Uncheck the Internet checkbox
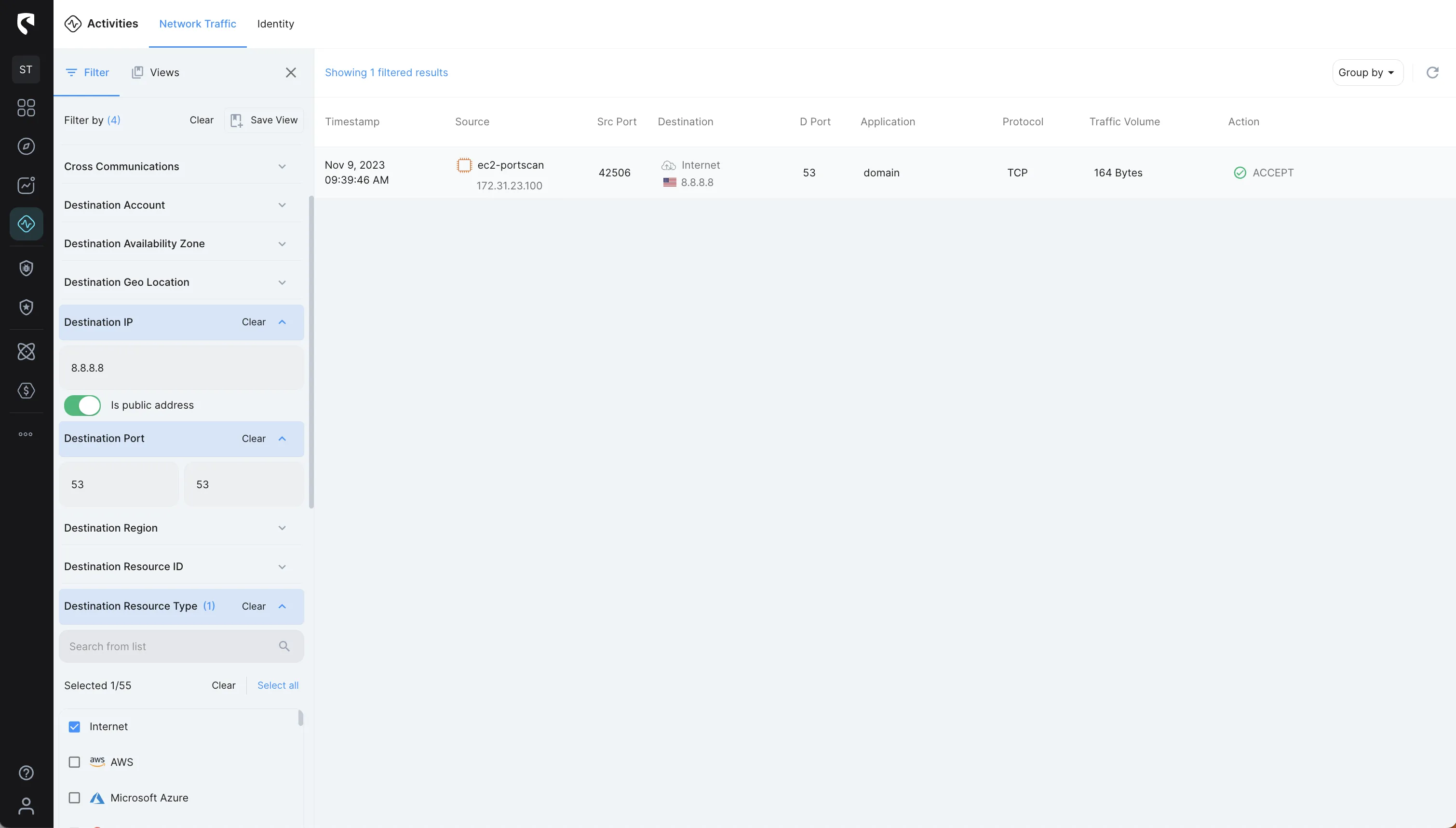The width and height of the screenshot is (1456, 828). pyautogui.click(x=74, y=726)
